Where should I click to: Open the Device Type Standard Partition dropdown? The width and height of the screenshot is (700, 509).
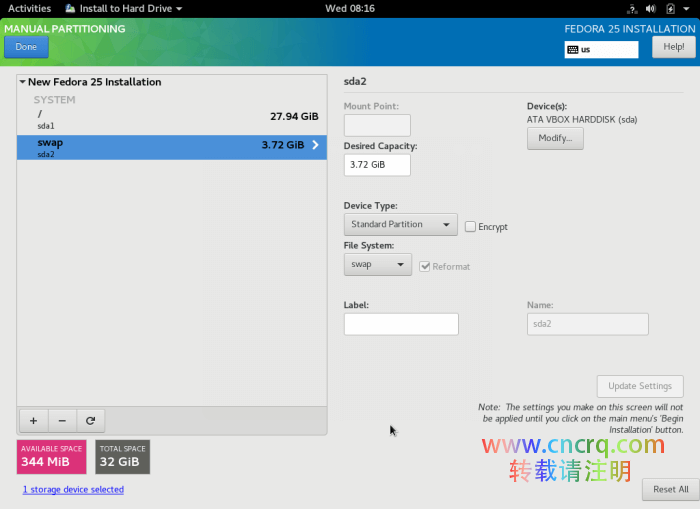point(400,225)
